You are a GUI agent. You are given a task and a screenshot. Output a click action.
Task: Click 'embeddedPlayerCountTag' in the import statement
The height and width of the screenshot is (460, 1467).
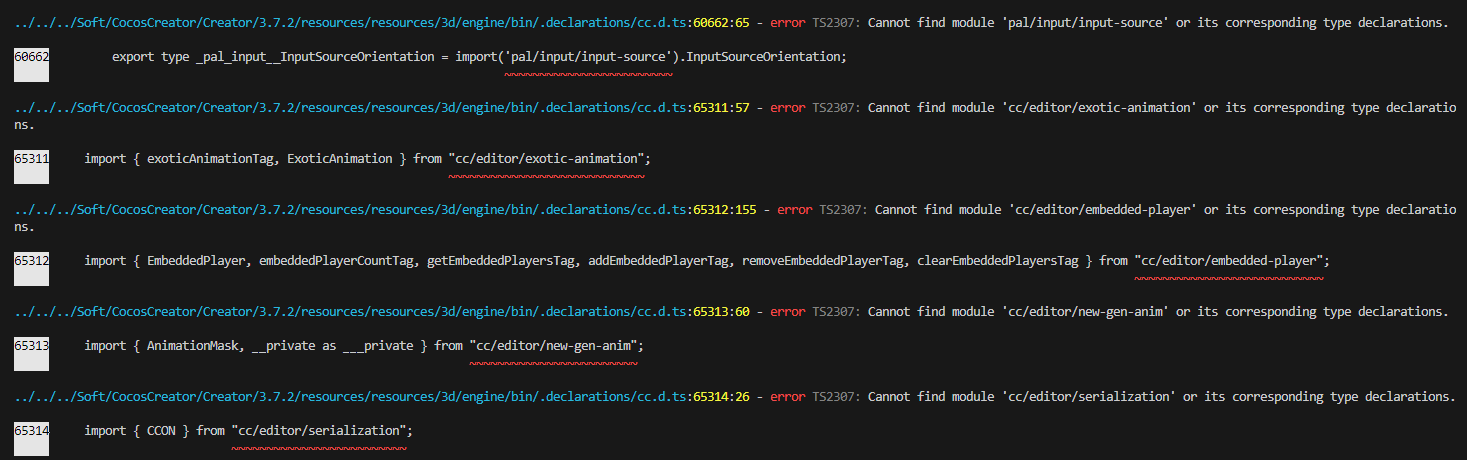tap(336, 261)
